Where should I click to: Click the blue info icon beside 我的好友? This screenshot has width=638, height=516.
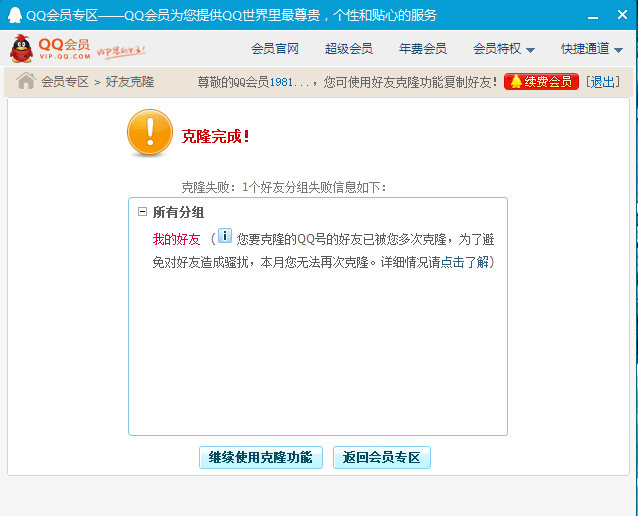coord(225,236)
